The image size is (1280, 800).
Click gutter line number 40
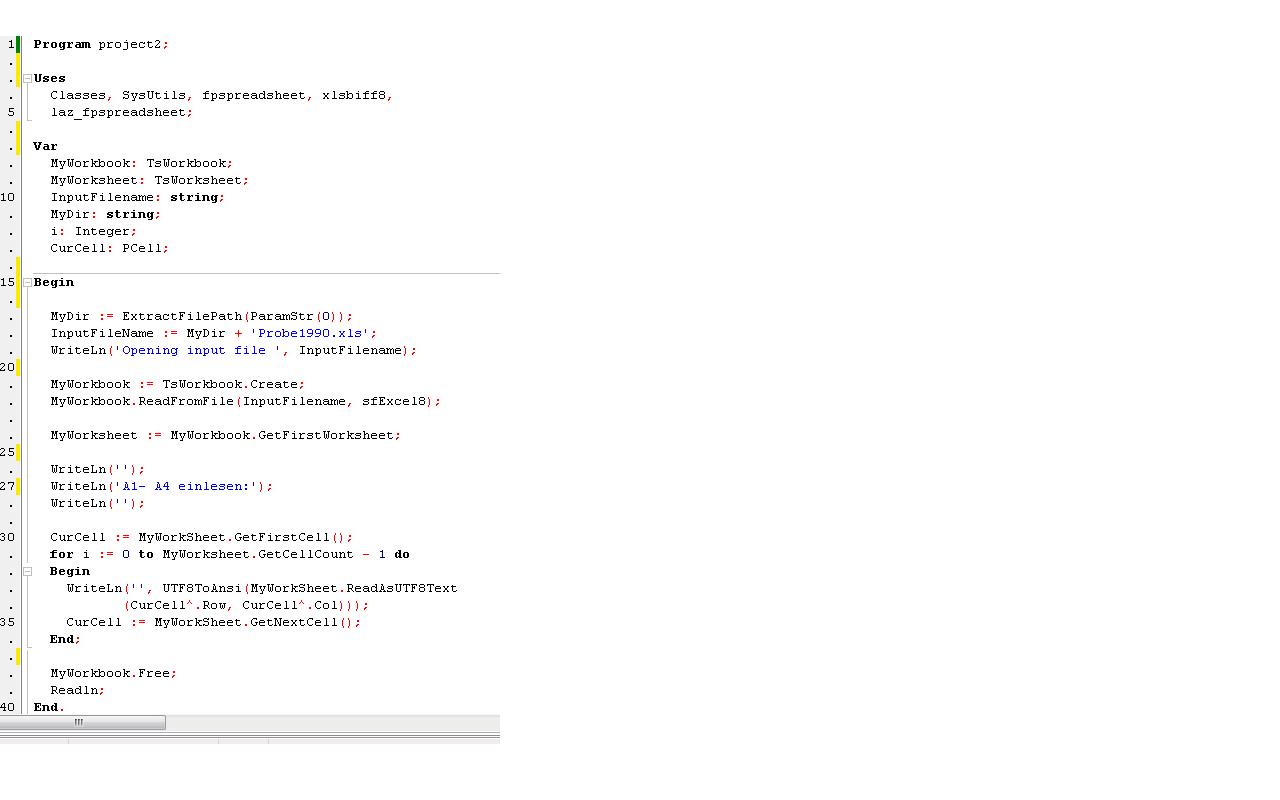click(x=8, y=707)
